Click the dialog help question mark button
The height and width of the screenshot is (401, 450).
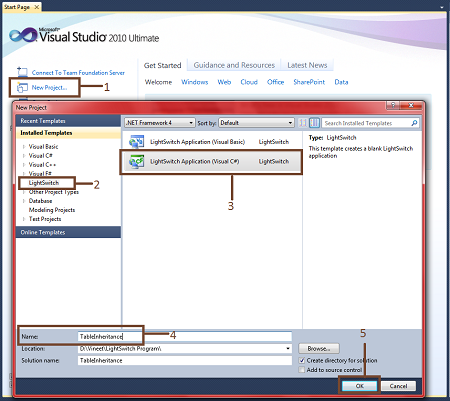pos(393,105)
